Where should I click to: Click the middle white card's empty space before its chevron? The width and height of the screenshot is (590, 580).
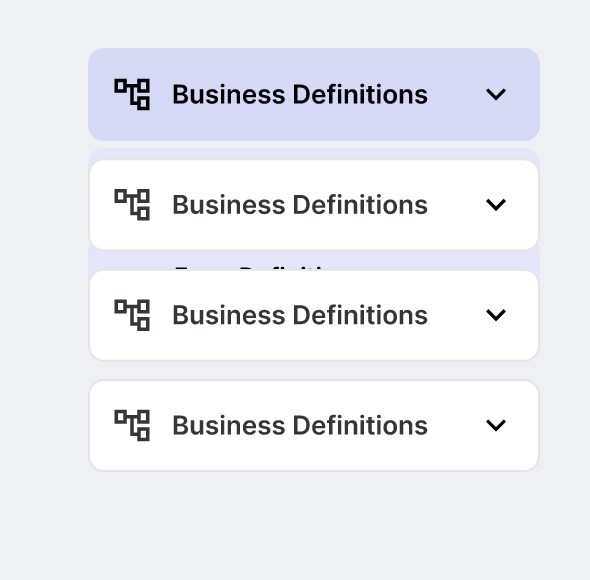click(x=456, y=315)
